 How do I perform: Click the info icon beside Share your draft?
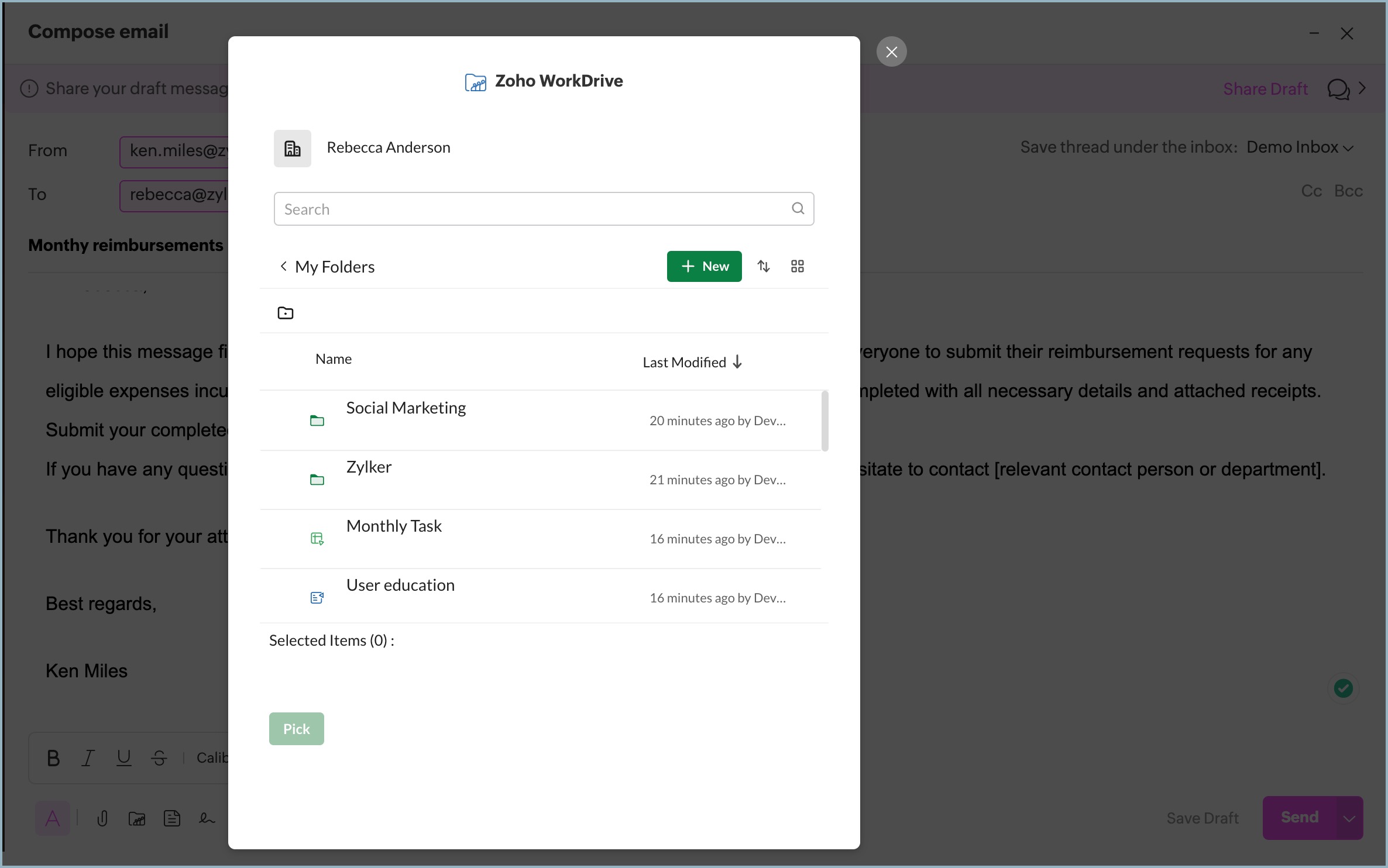pos(29,88)
